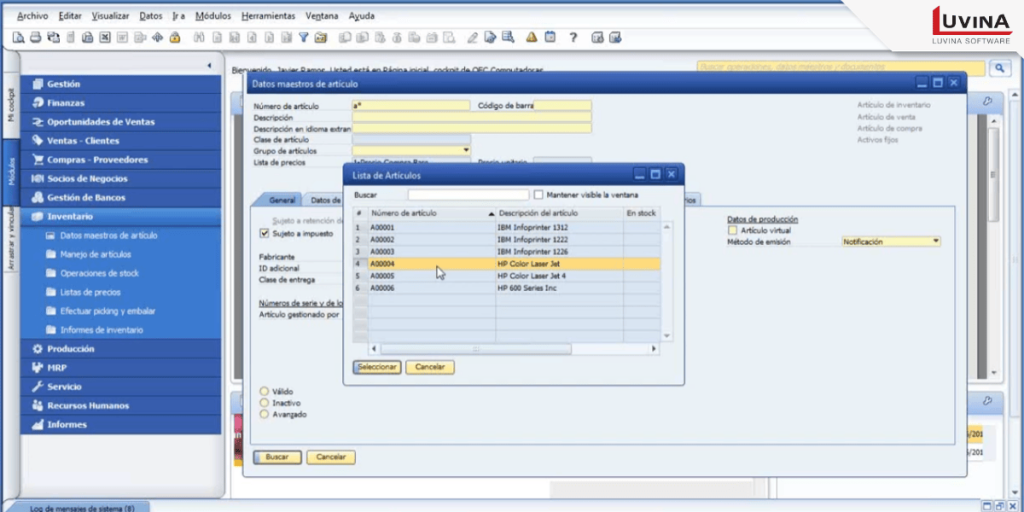Click Buscar button in Datos maestros window

point(277,457)
